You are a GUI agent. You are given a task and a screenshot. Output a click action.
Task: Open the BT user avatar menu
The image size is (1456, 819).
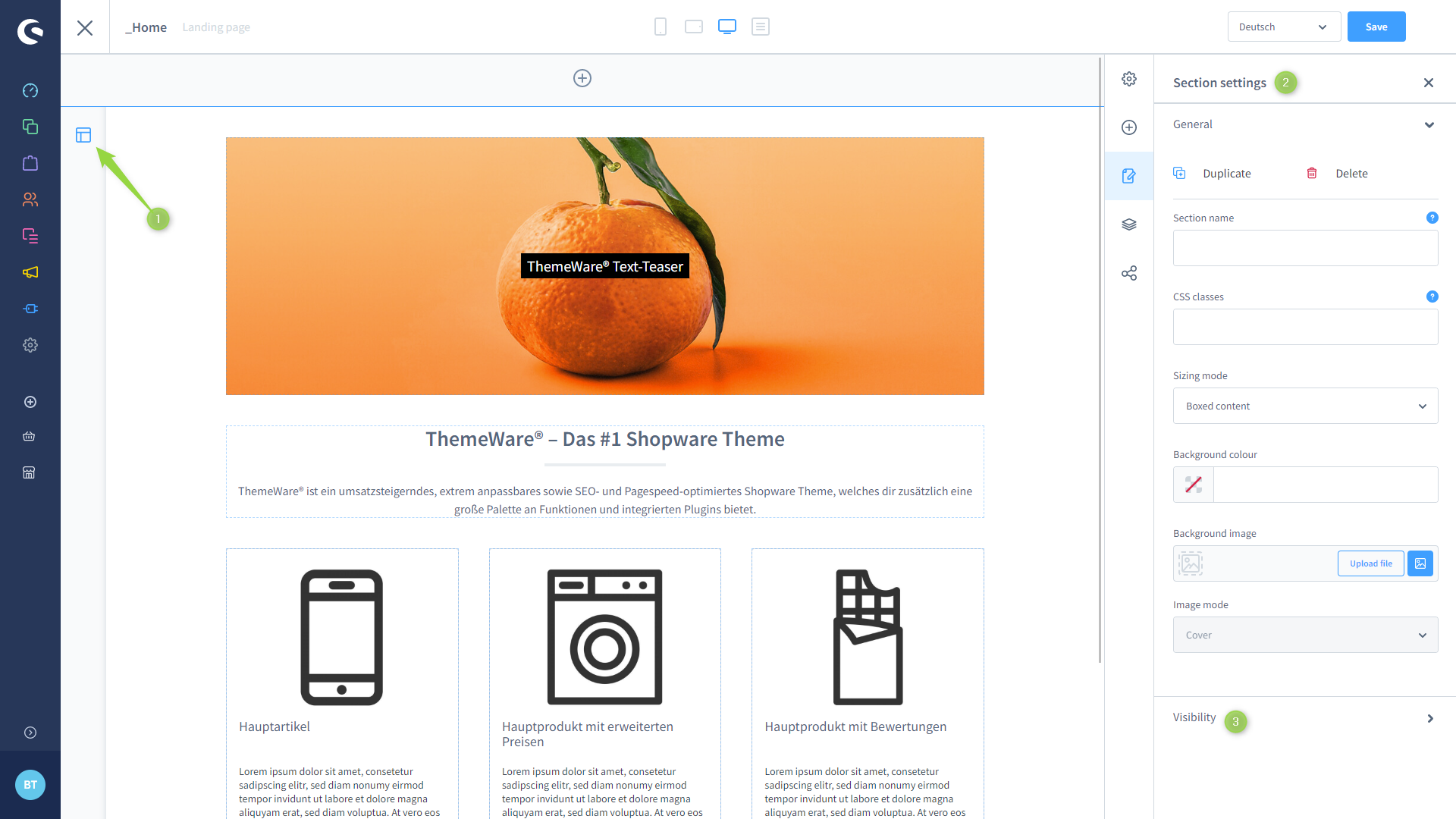click(x=30, y=785)
